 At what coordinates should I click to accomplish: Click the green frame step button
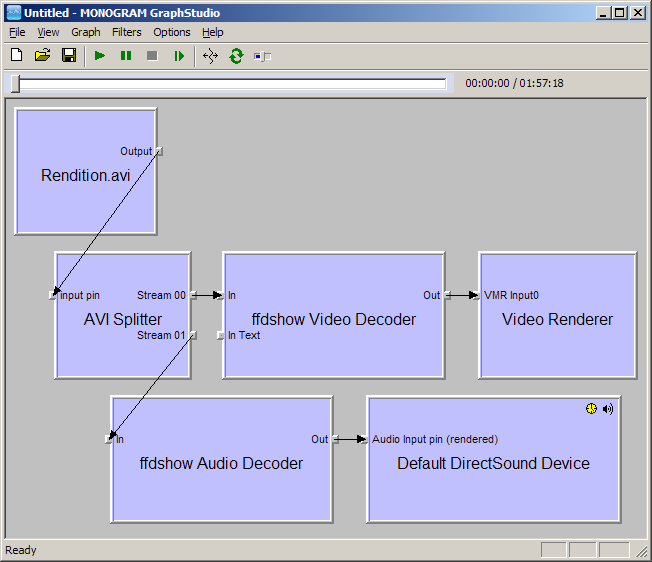point(179,56)
